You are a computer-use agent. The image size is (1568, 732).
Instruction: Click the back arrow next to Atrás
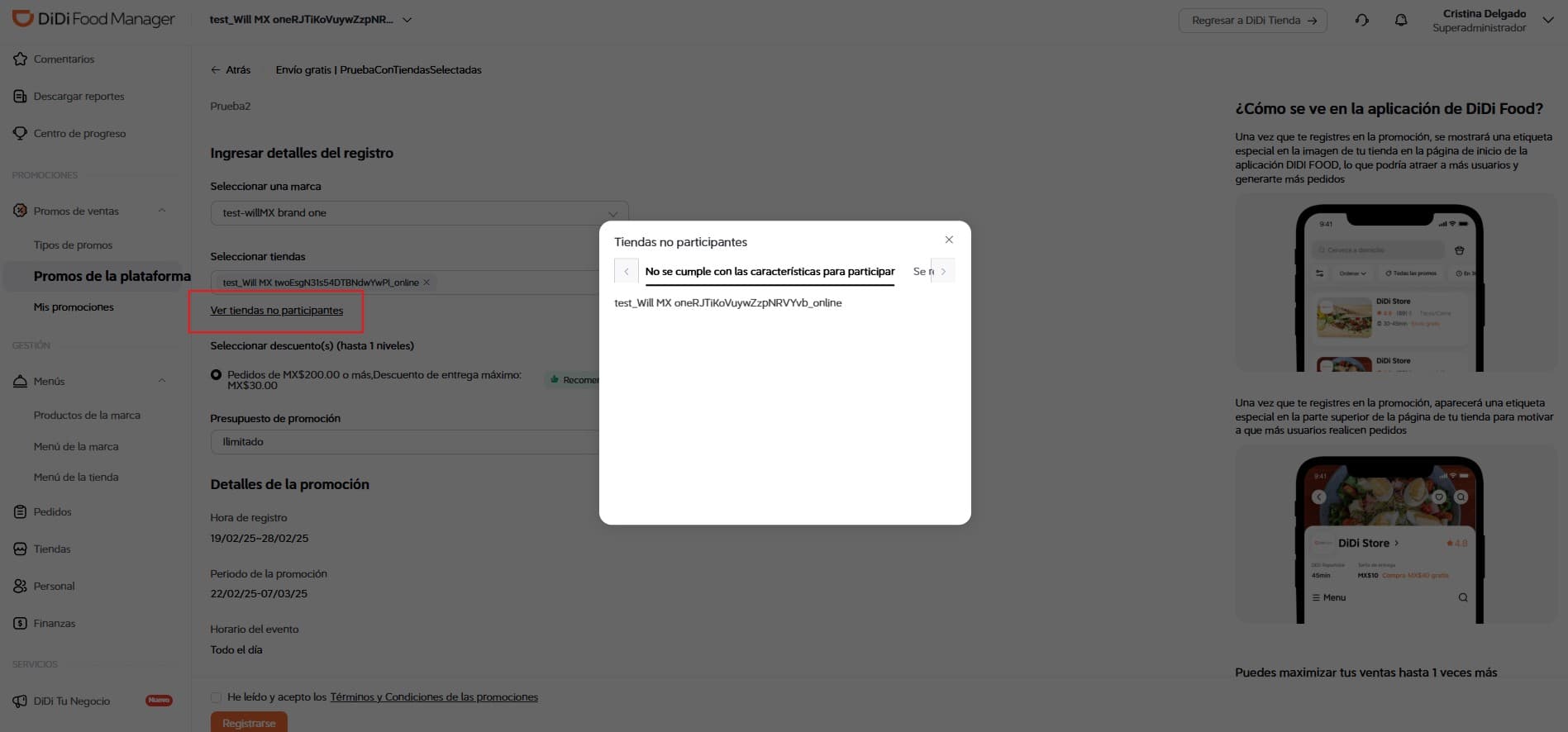coord(216,70)
